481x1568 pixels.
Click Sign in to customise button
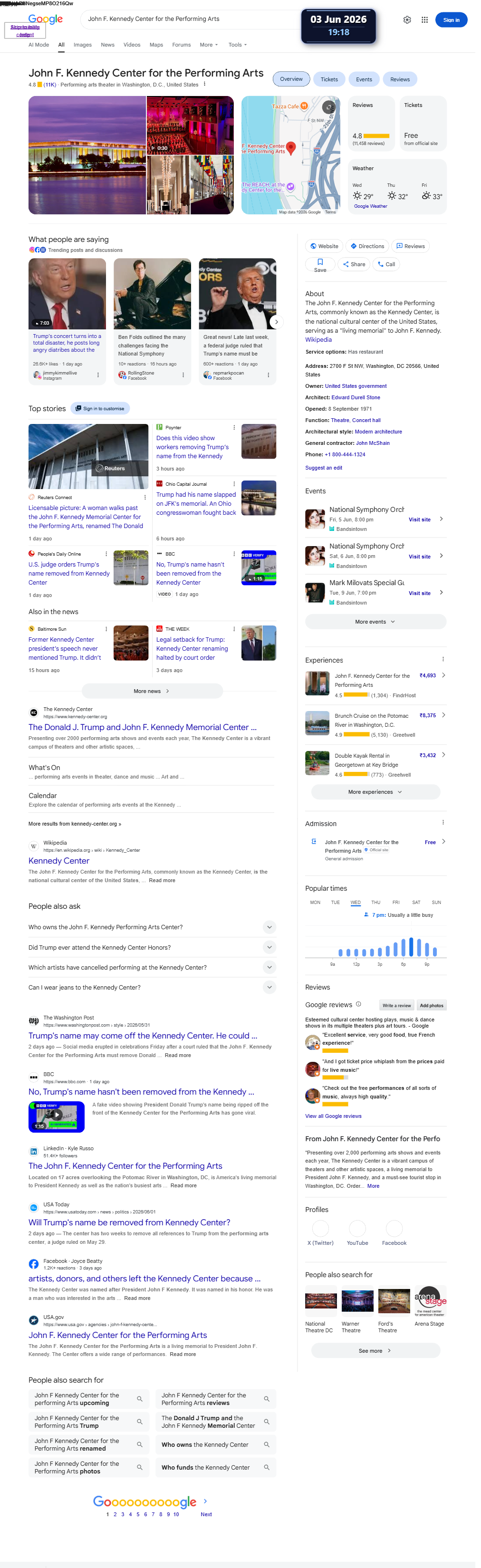pos(100,408)
